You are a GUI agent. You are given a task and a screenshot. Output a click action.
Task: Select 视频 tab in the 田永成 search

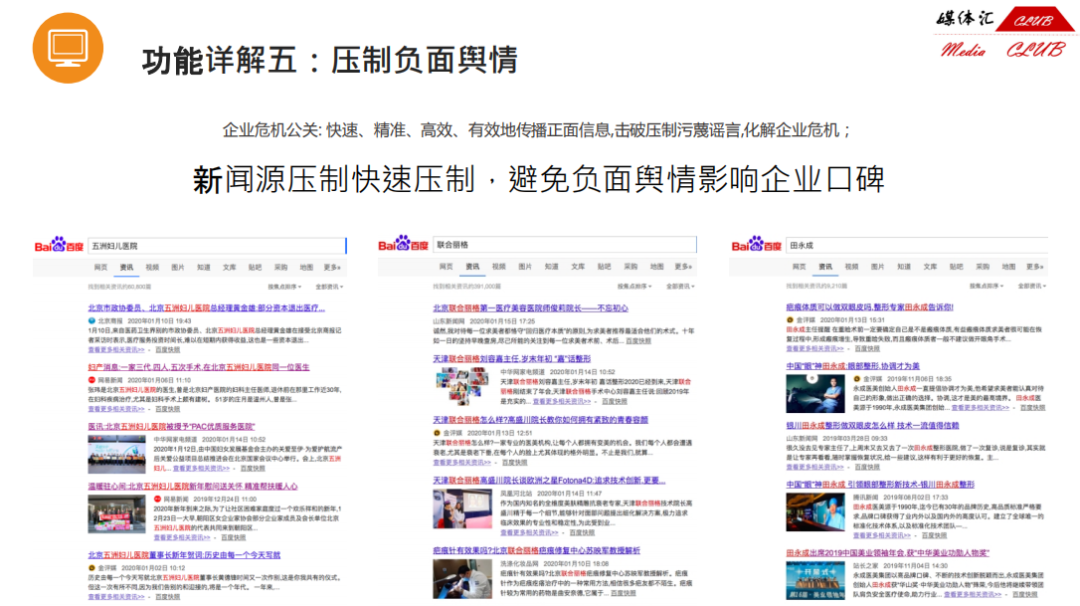tap(852, 267)
